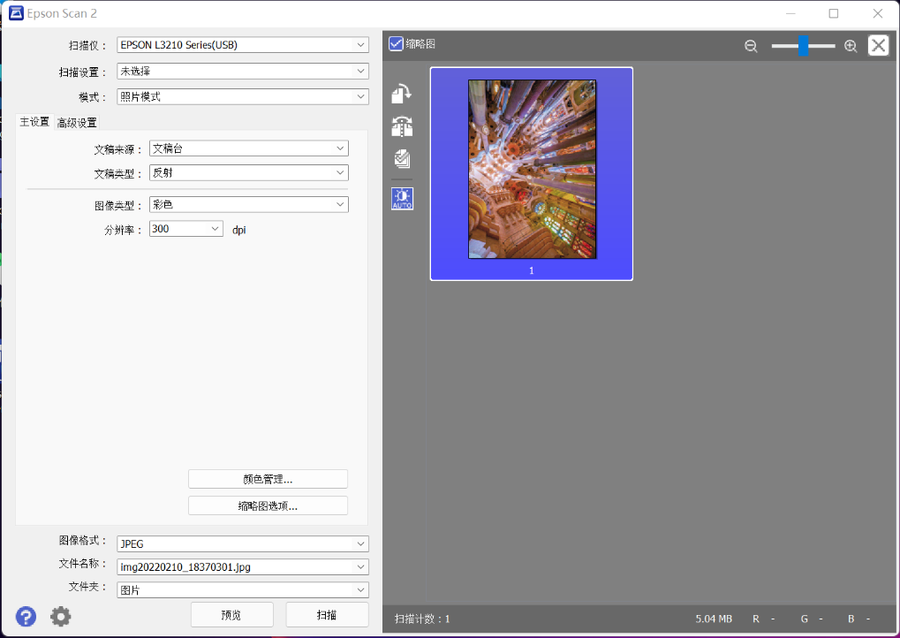Switch to the 高级设置 tab
Screen dimensions: 900x638
77,123
